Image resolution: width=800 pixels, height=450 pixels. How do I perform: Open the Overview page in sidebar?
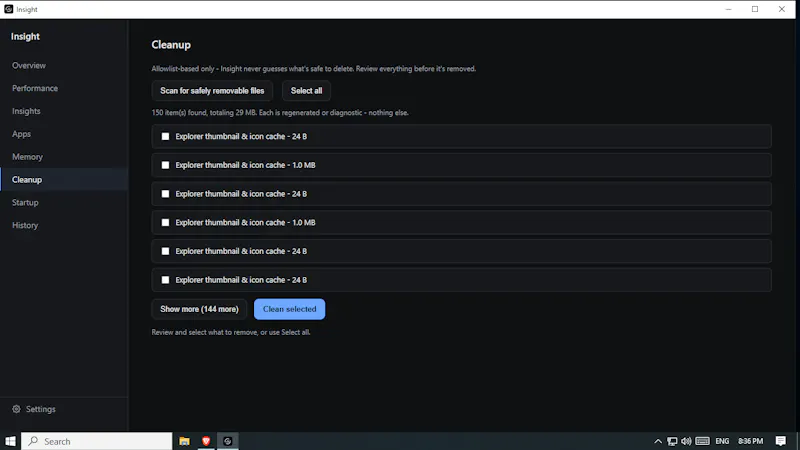[29, 65]
